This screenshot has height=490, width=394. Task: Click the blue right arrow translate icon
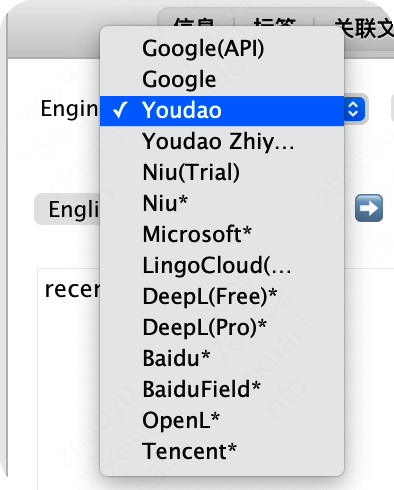(369, 208)
